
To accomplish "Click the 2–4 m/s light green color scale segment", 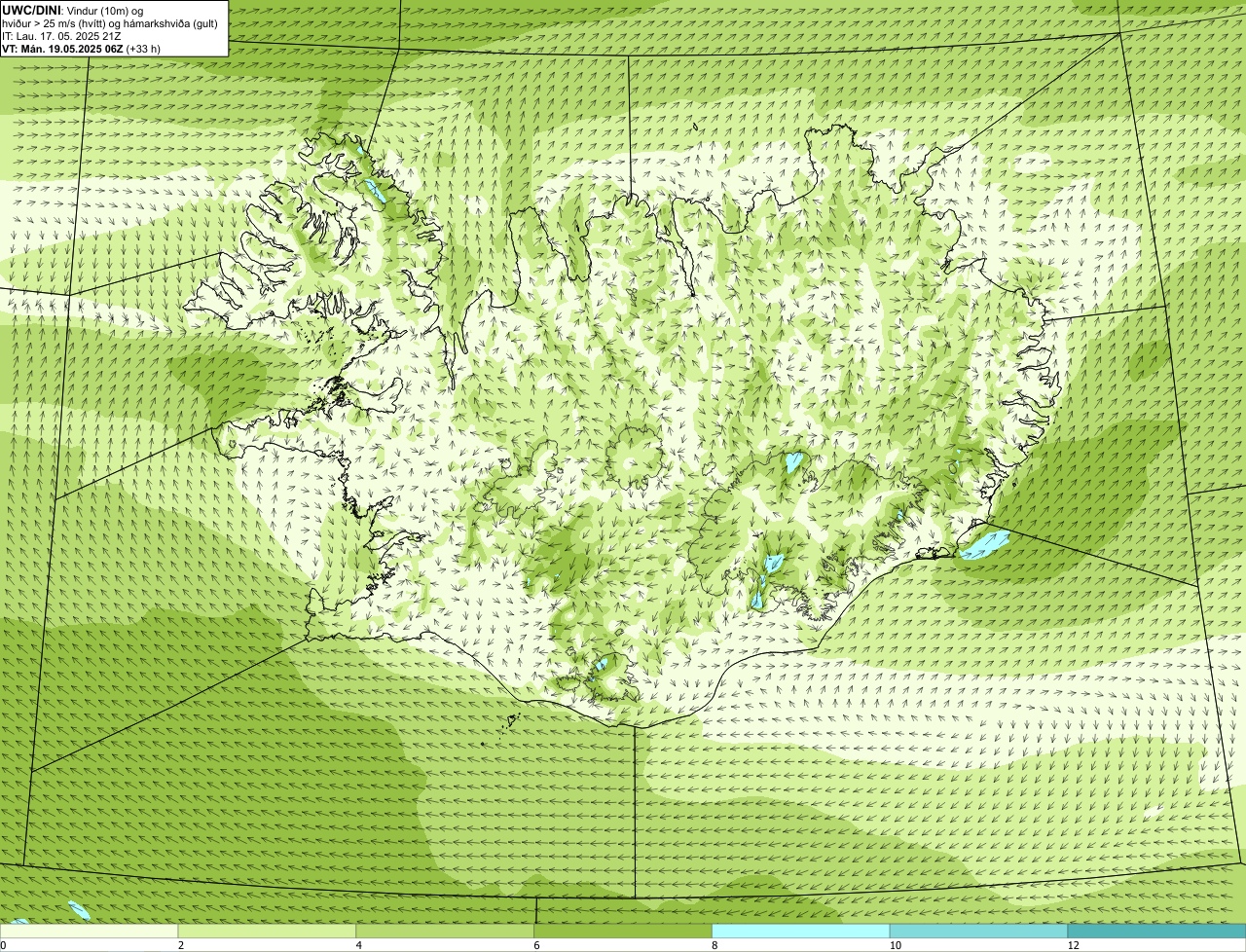I will coord(267,931).
